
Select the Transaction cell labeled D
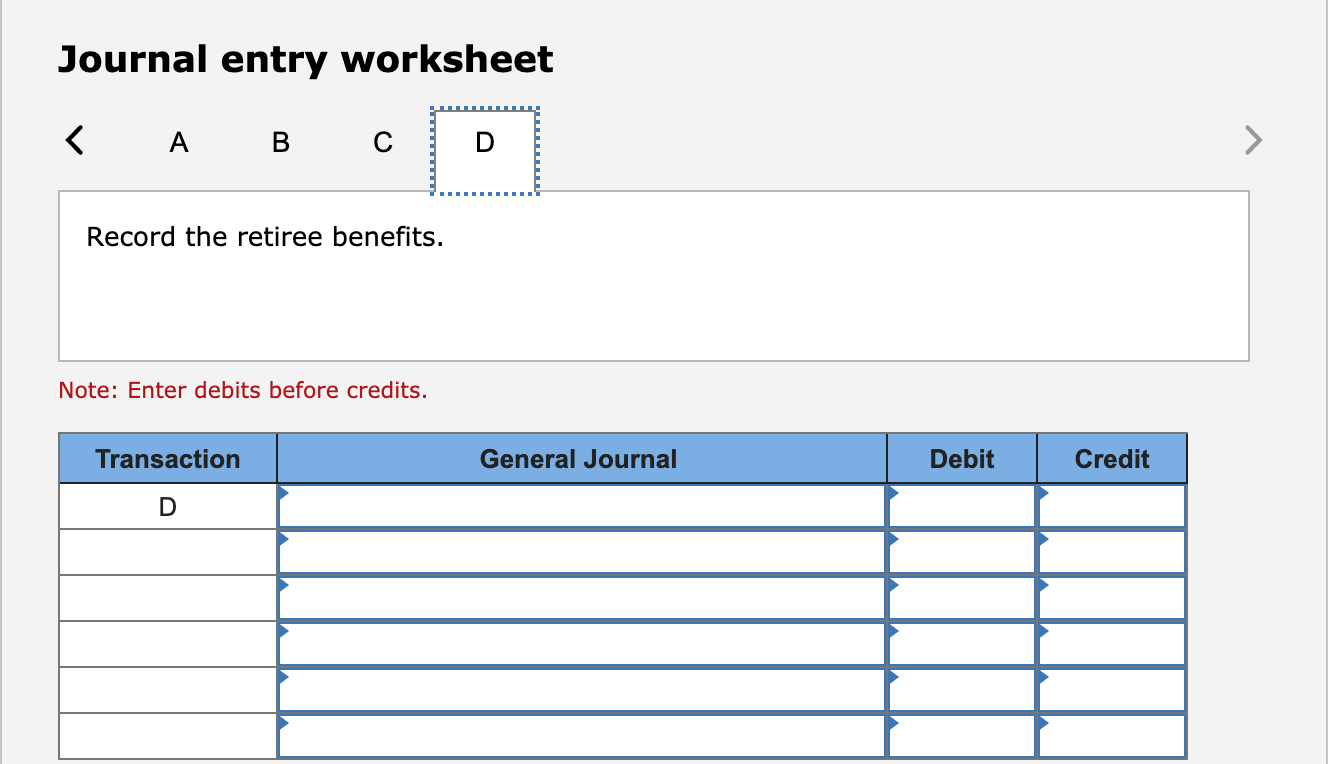(167, 505)
